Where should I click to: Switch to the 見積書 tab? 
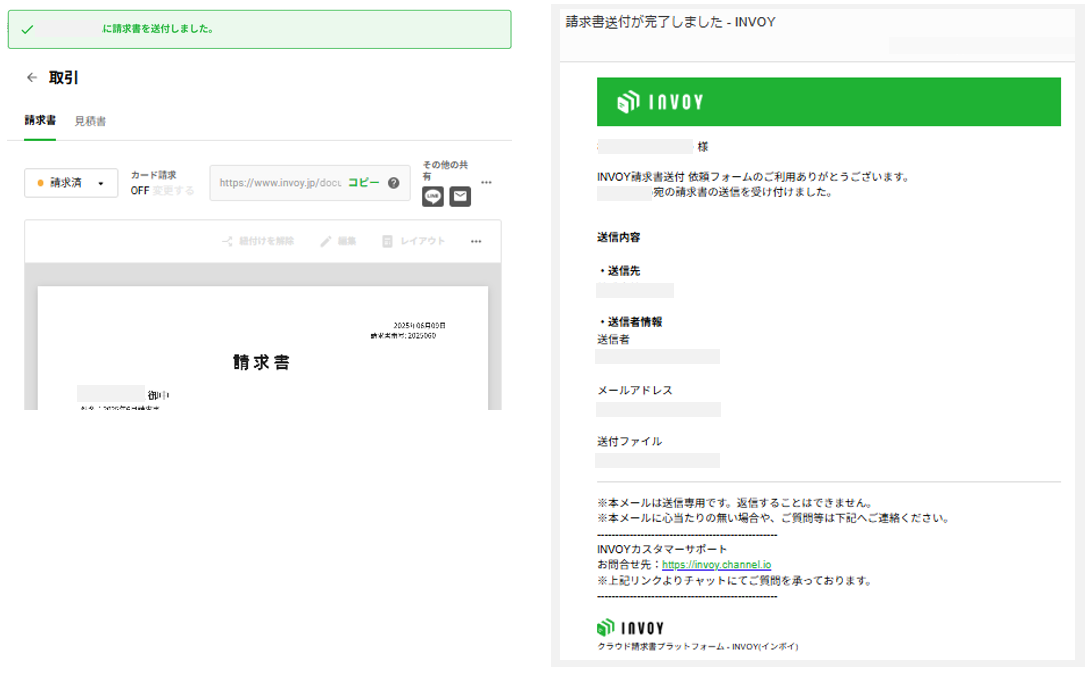pos(90,121)
